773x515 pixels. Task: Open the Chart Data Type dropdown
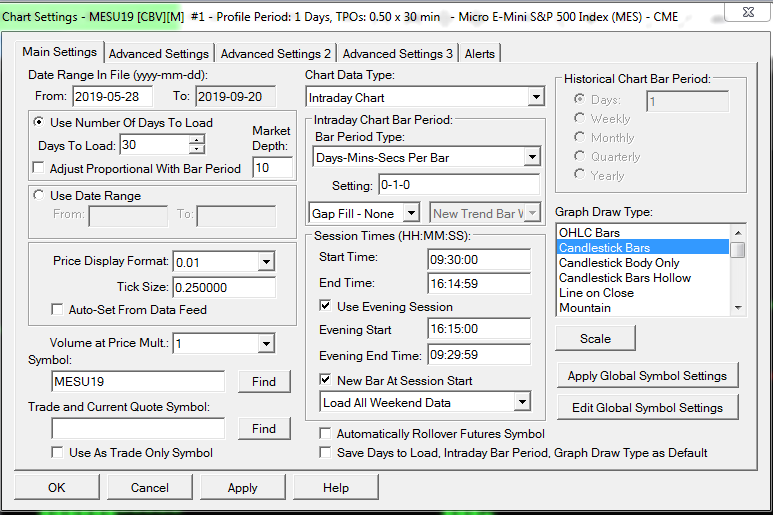536,97
